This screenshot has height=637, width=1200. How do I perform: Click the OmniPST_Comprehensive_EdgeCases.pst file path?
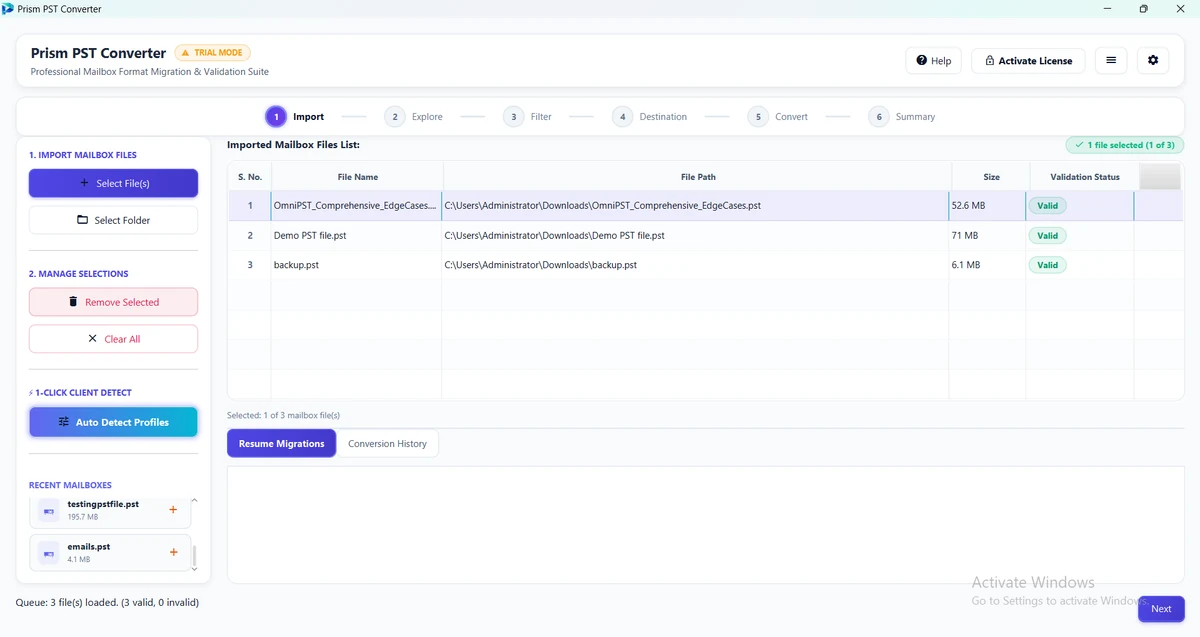tap(602, 206)
